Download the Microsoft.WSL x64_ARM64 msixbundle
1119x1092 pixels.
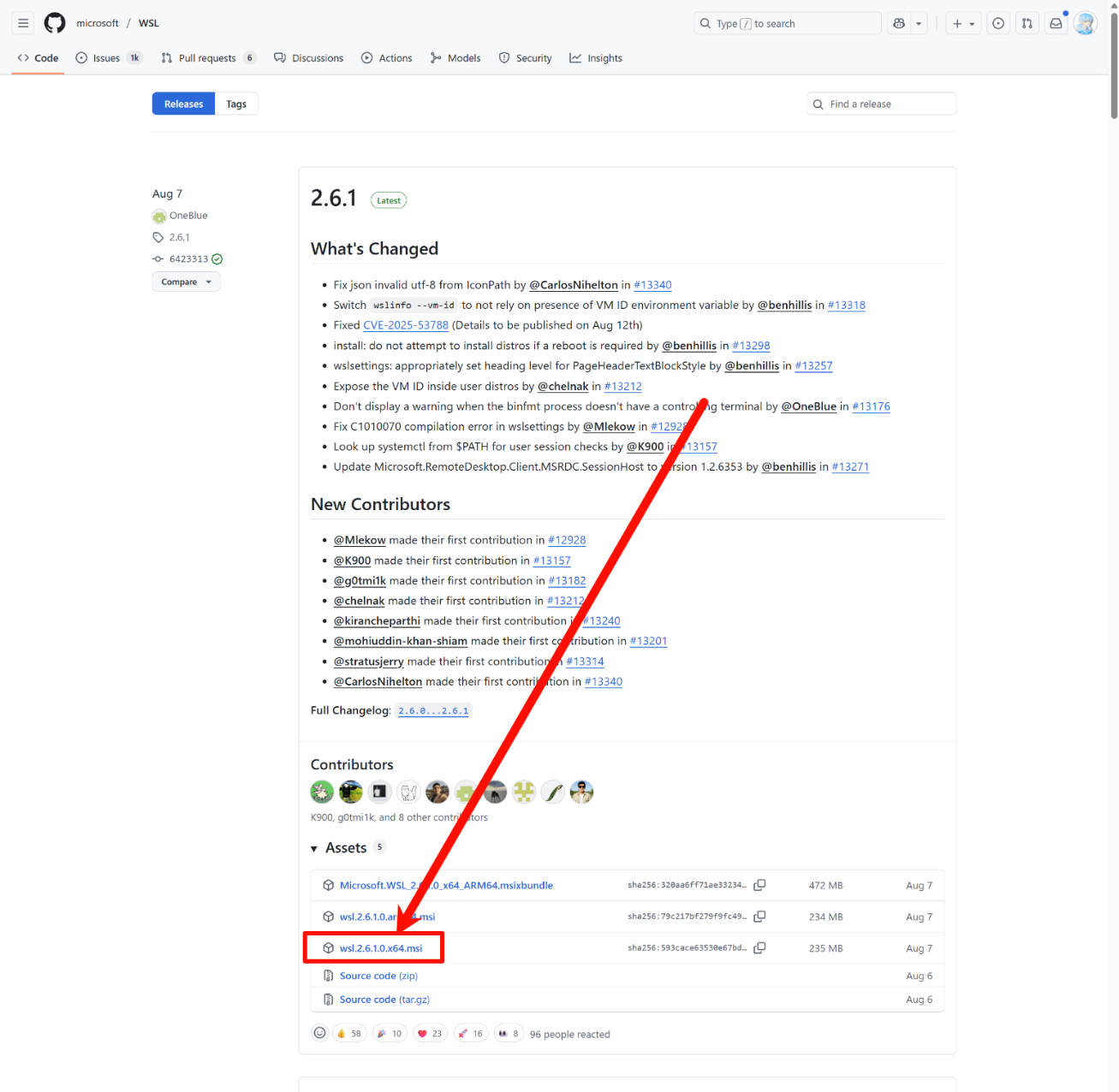[446, 885]
